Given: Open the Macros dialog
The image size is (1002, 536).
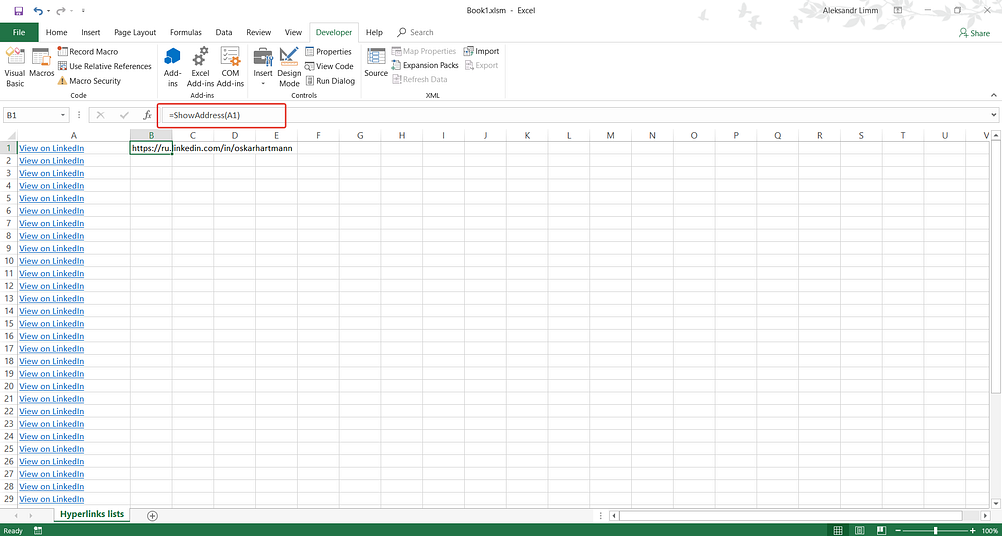Looking at the screenshot, I should pos(42,63).
